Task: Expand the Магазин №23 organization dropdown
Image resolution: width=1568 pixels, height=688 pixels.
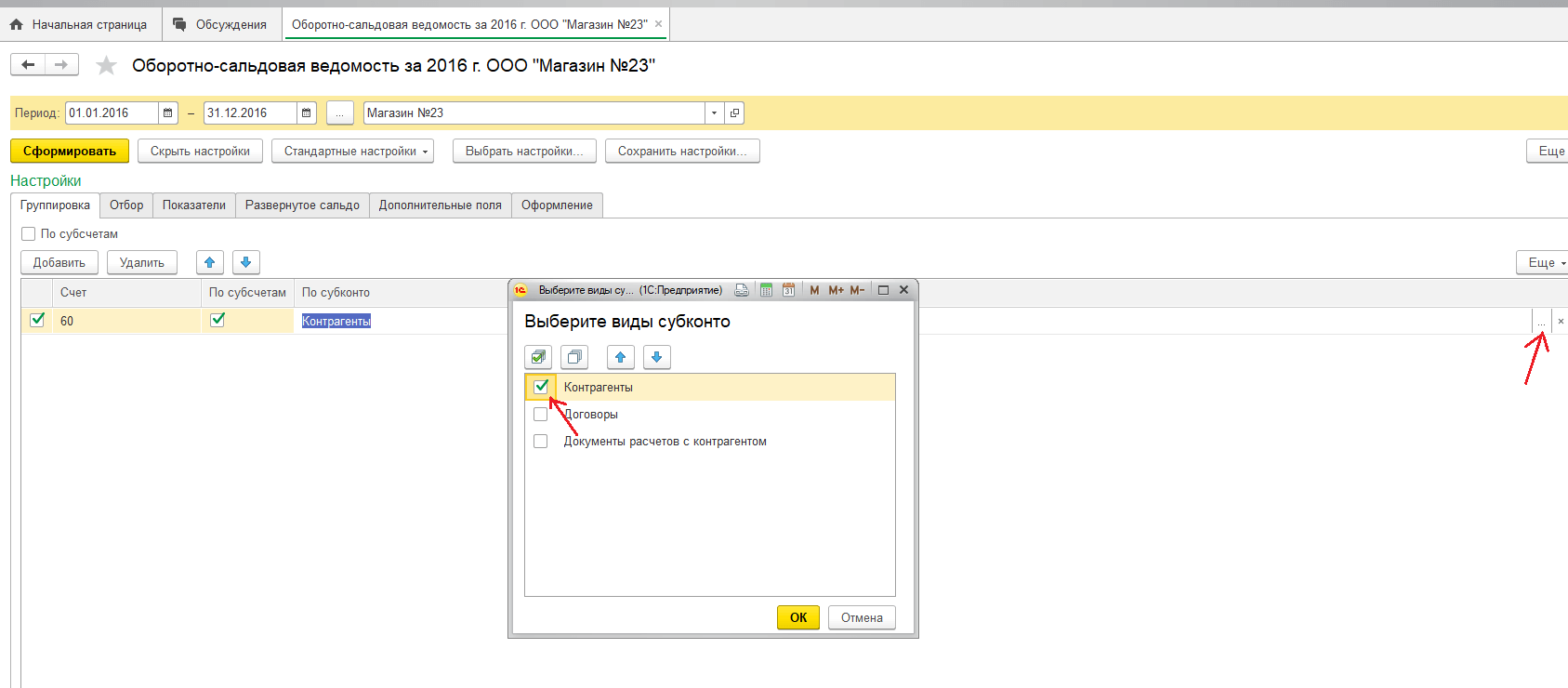Action: tap(714, 113)
